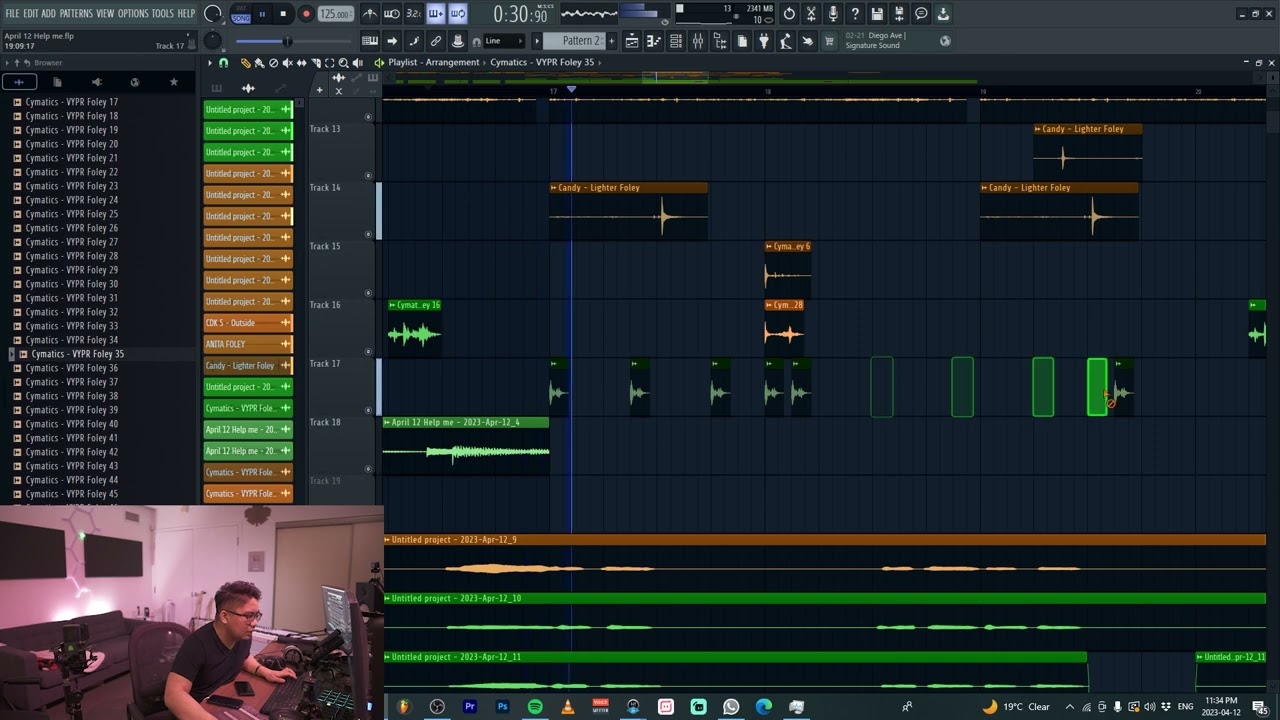Open the Line snap dropdown
Image resolution: width=1280 pixels, height=720 pixels.
[x=505, y=41]
